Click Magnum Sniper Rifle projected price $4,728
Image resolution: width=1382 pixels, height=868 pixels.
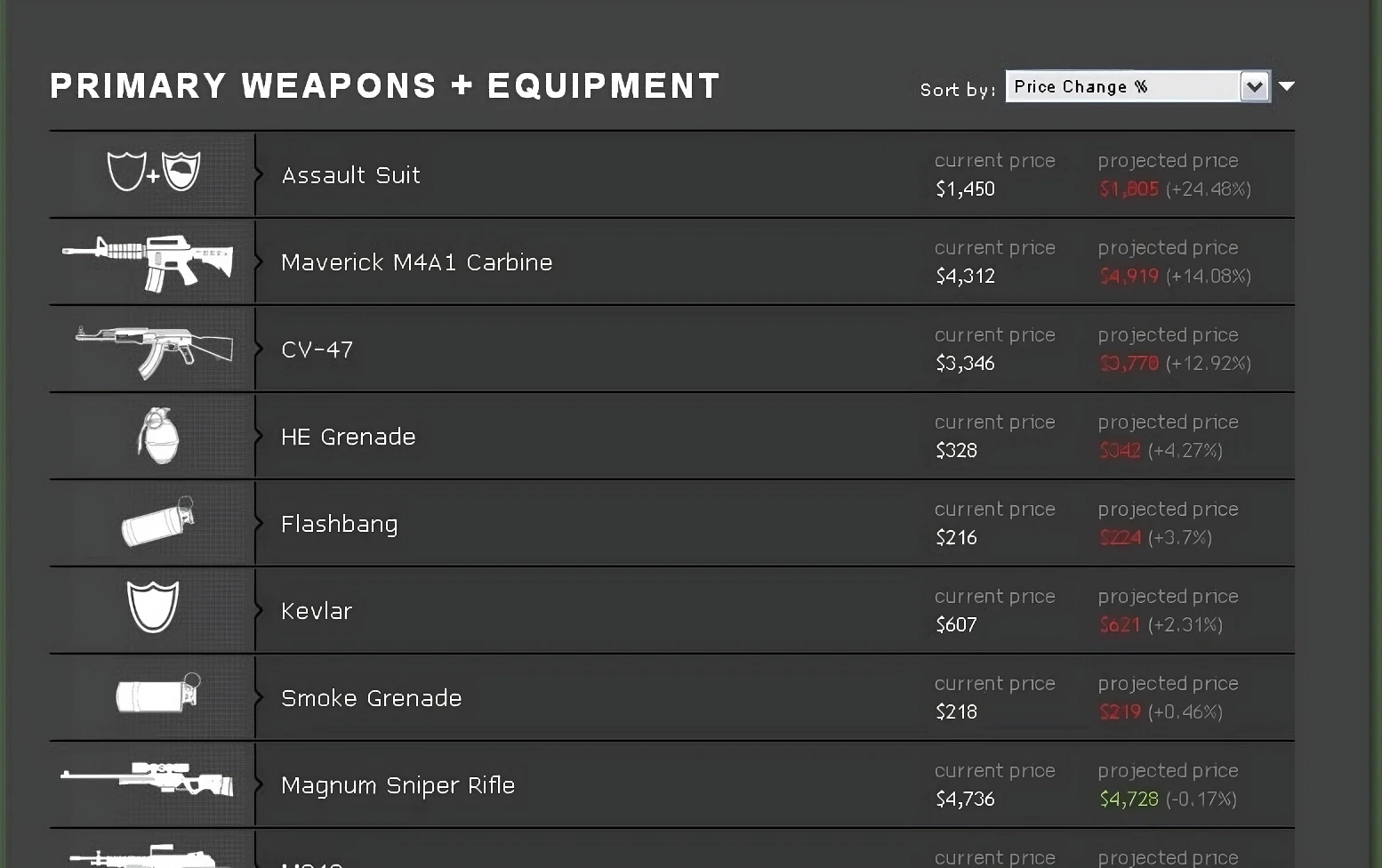[x=1129, y=800]
